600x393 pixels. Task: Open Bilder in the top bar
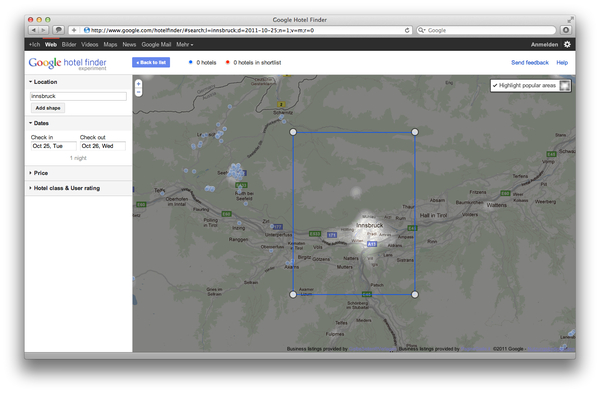point(69,44)
